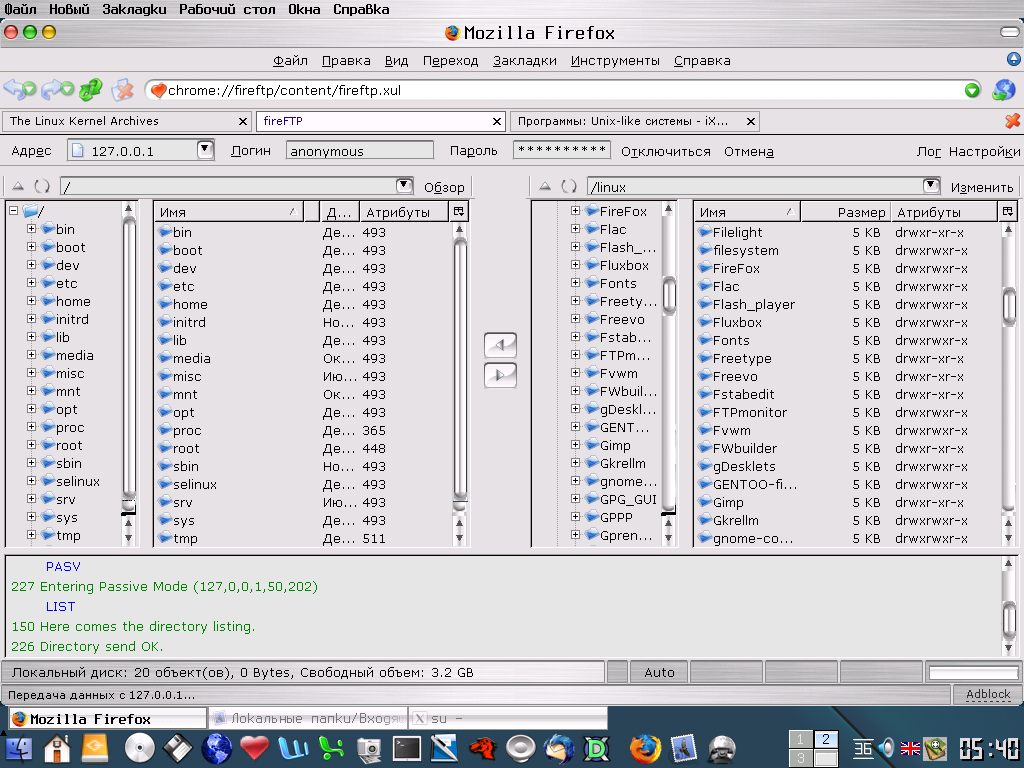1024x768 pixels.
Task: Expand the remote Fluxbox tree folder
Action: (x=575, y=264)
